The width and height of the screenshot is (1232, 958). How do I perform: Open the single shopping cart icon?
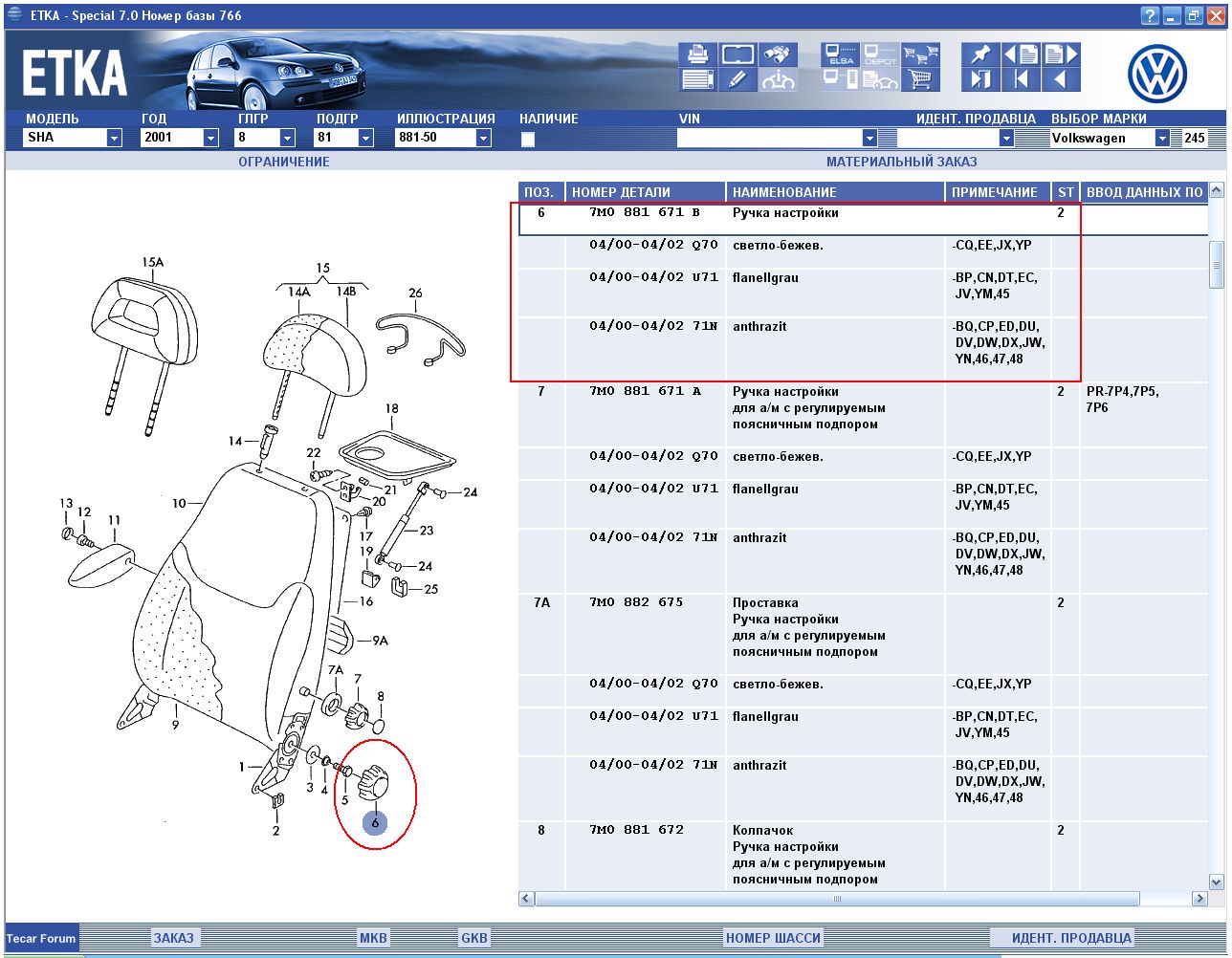pyautogui.click(x=920, y=80)
